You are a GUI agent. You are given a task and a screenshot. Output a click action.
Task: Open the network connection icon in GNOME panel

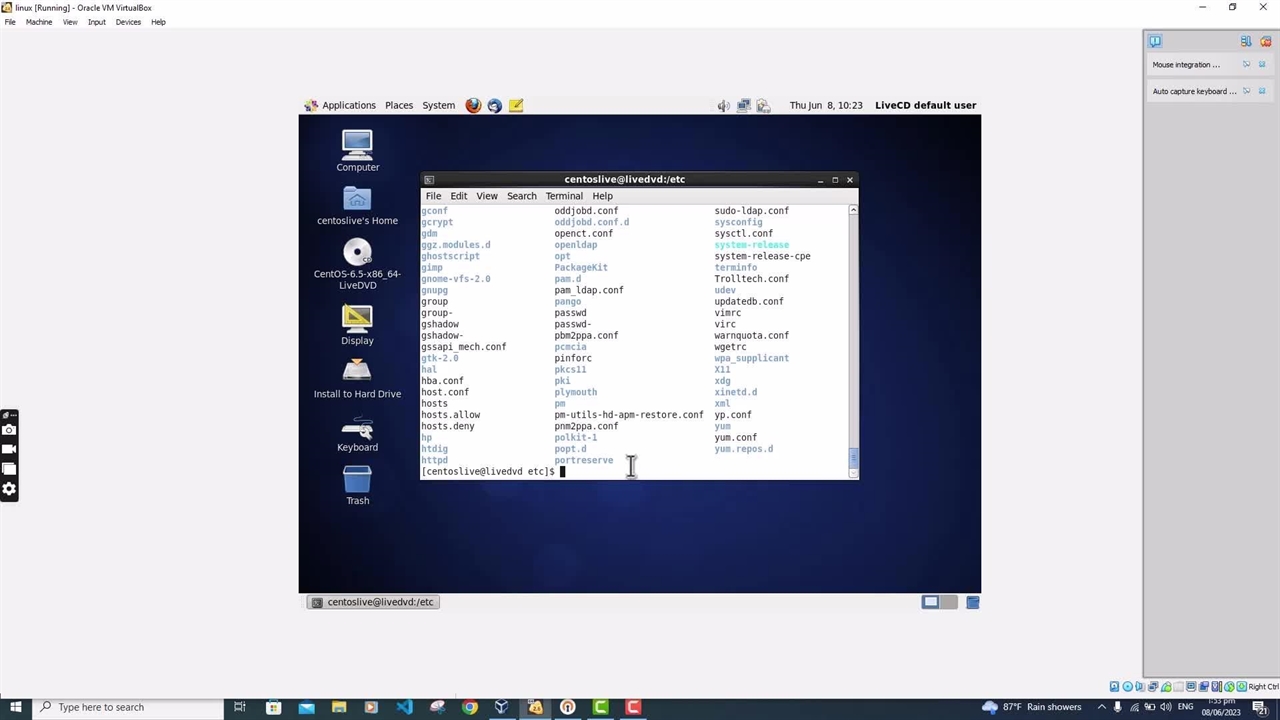[743, 105]
